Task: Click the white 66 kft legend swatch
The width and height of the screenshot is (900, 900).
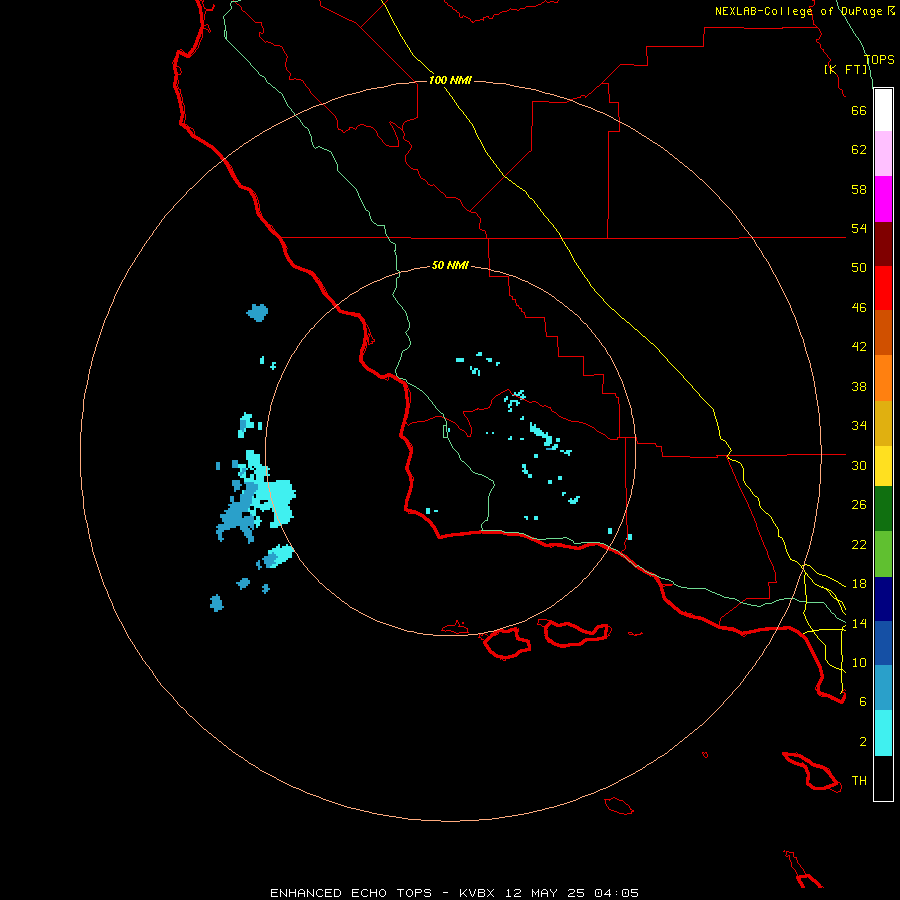Action: coord(883,110)
